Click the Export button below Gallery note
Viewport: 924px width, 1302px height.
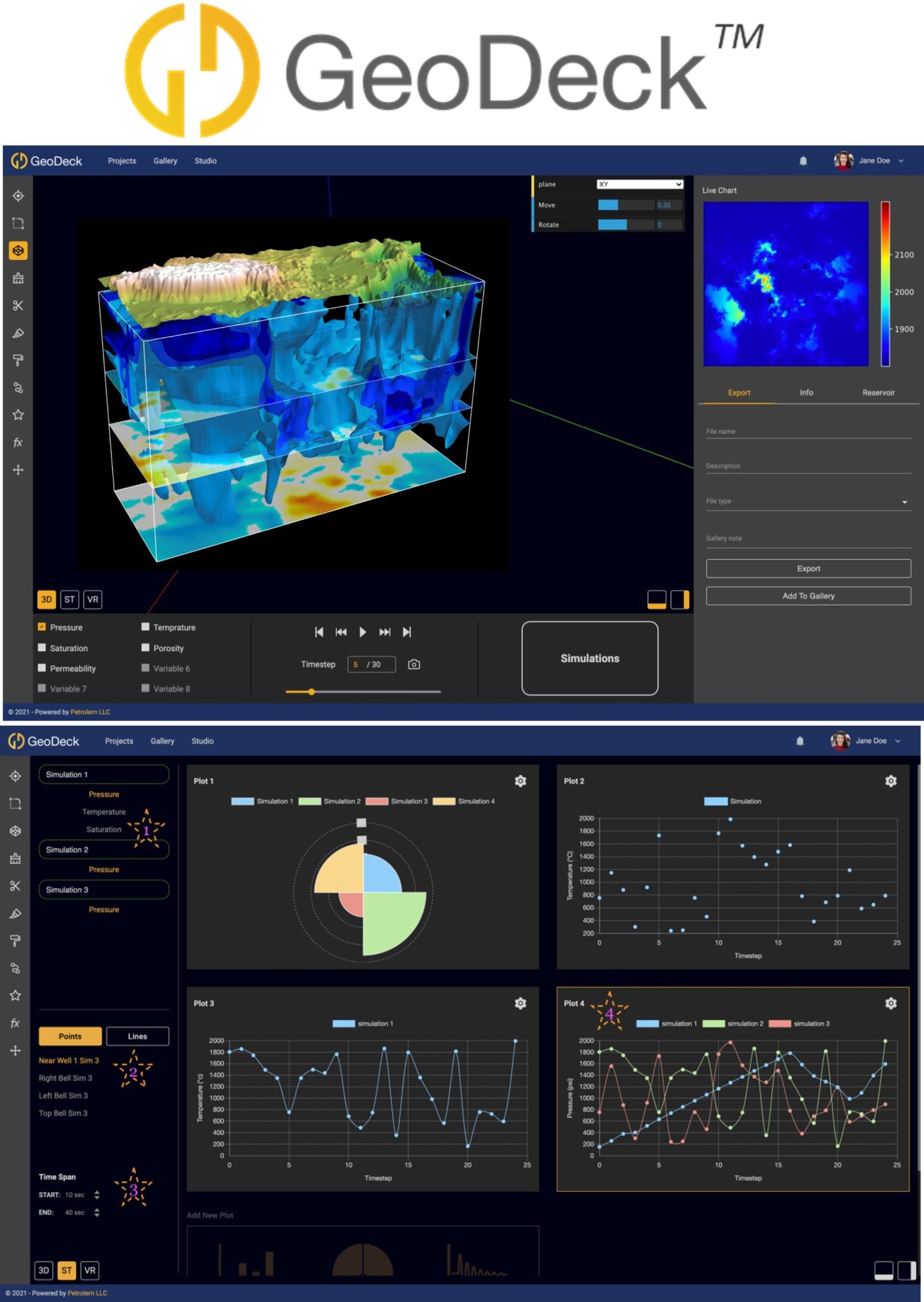pyautogui.click(x=808, y=569)
